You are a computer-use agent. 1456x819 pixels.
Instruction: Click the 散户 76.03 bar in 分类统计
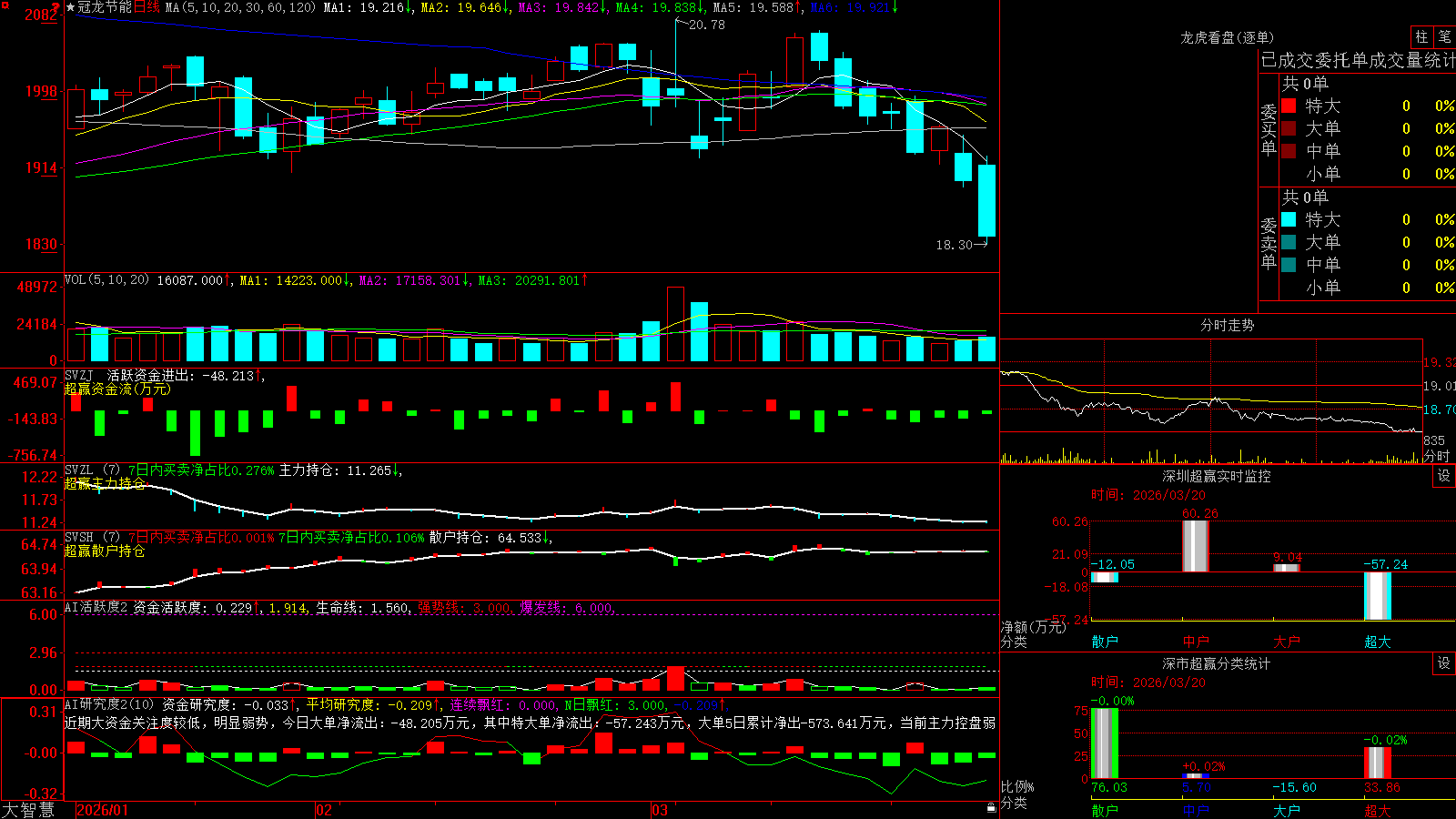click(1105, 743)
